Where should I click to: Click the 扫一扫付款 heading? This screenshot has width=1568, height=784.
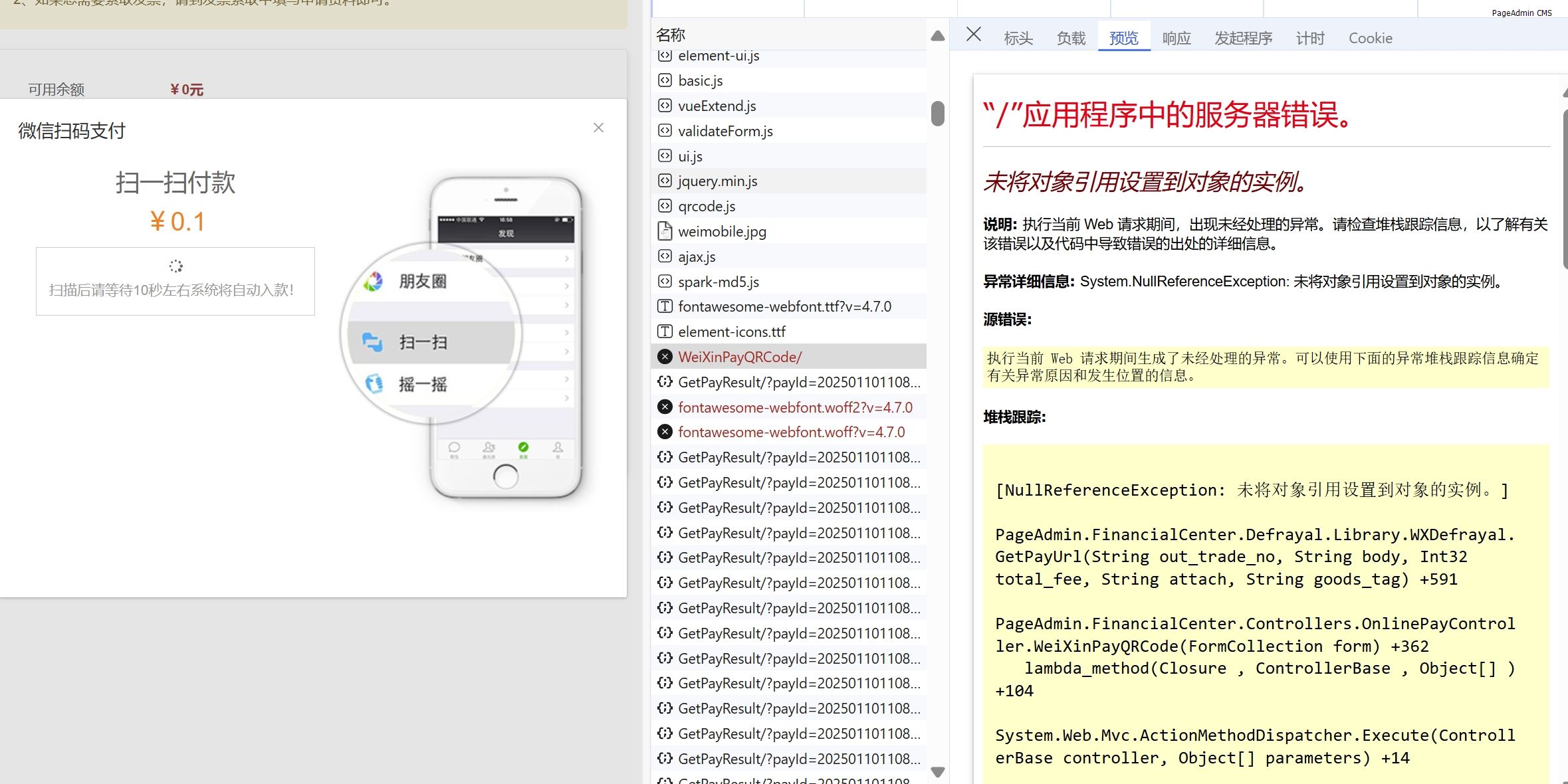[x=175, y=182]
